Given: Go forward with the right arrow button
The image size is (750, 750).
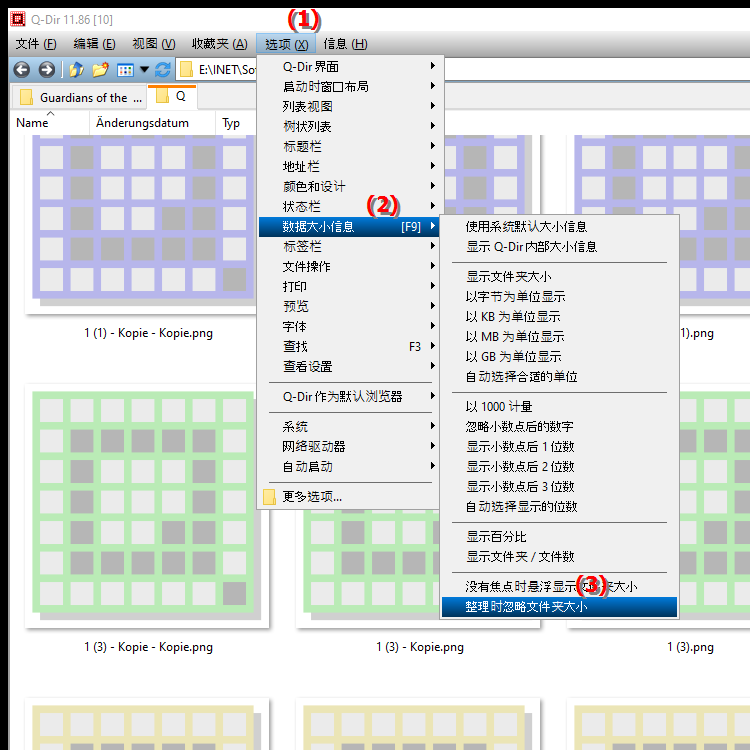Looking at the screenshot, I should (46, 70).
